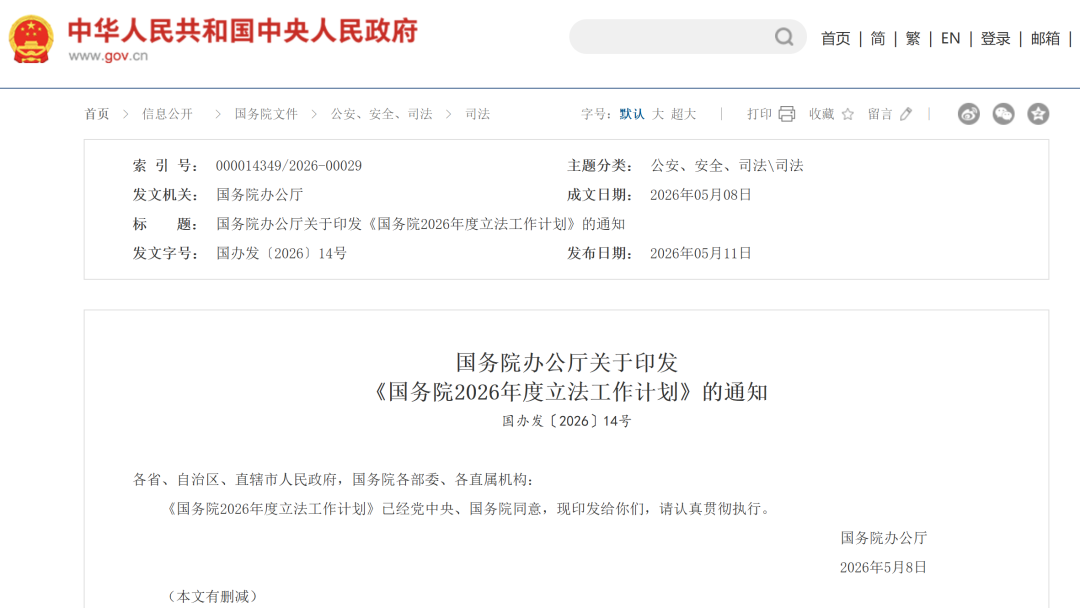1080x608 pixels.
Task: Open 司法 breadcrumb link
Action: [x=477, y=114]
